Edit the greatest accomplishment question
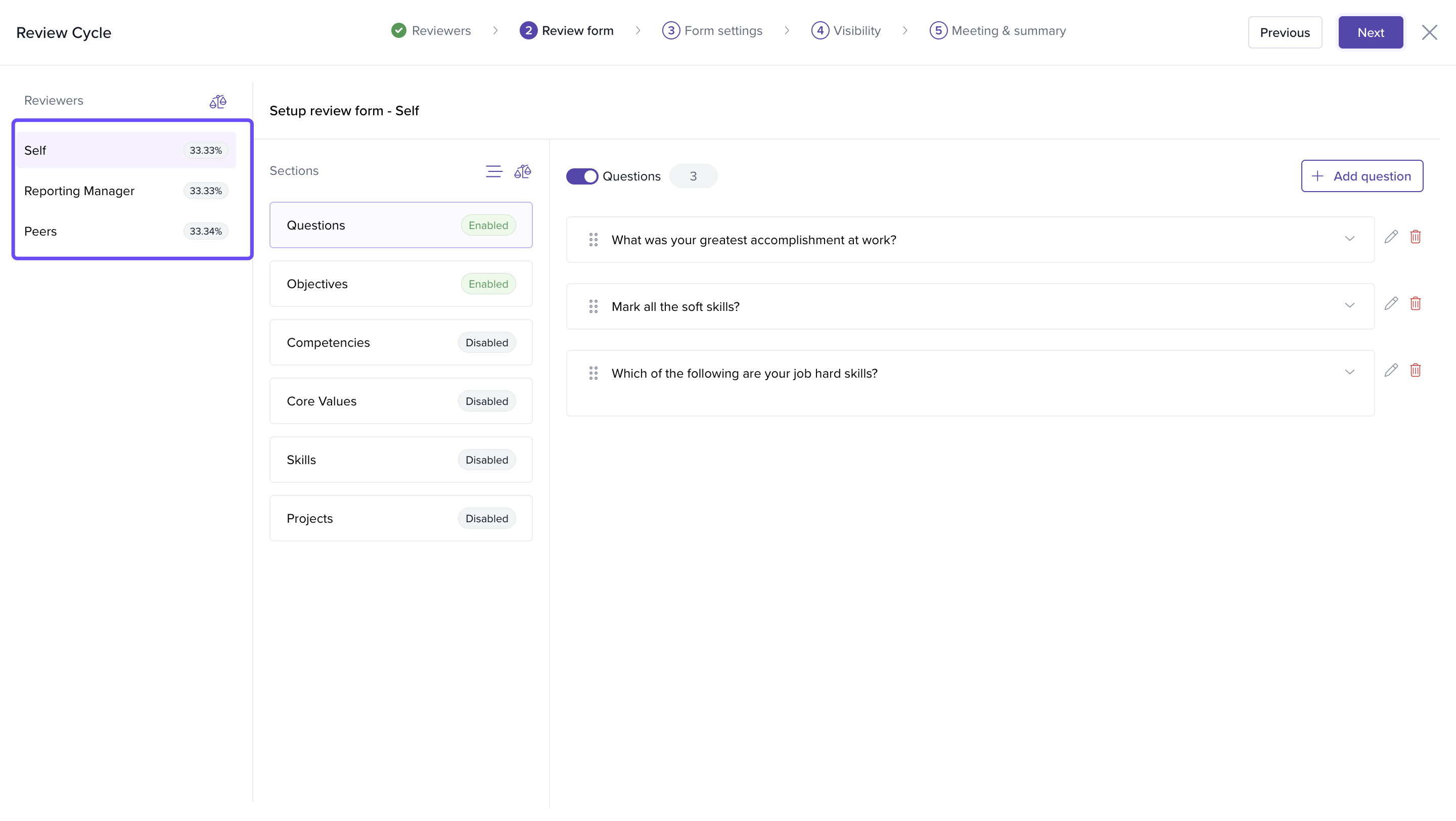The height and width of the screenshot is (821, 1456). 1391,237
